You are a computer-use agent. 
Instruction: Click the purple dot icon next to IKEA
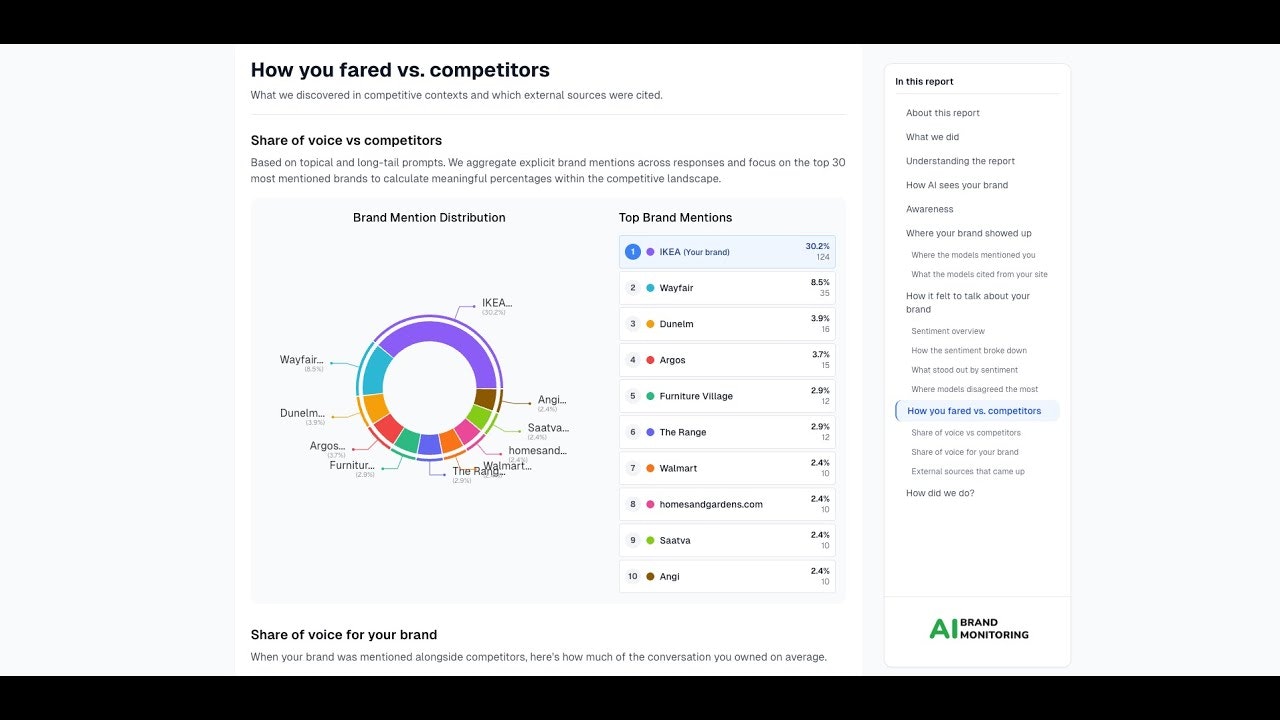coord(648,252)
